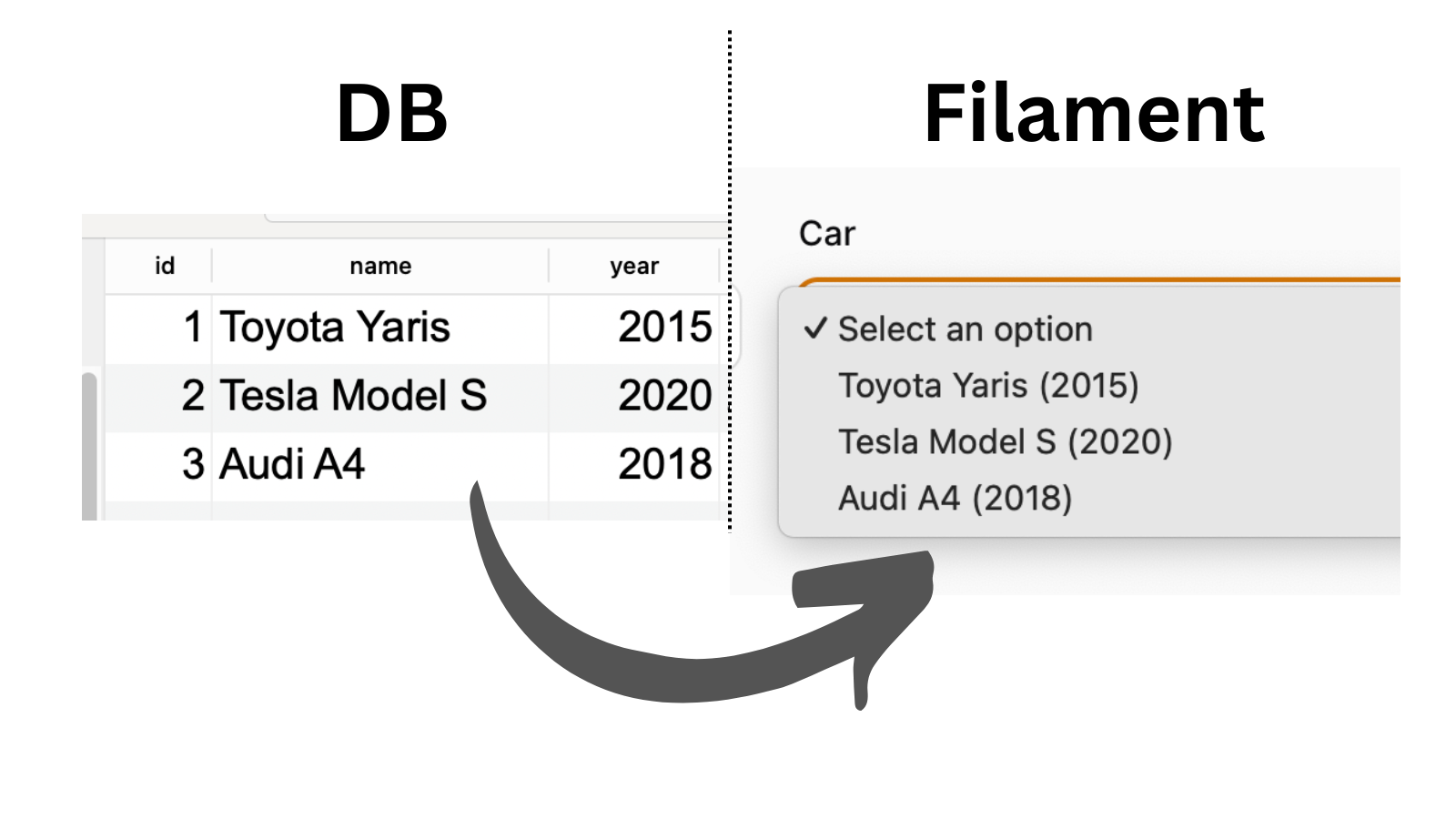This screenshot has width=1456, height=819.
Task: Pick "Tesla Model S (2020)" option
Action: (x=1005, y=442)
